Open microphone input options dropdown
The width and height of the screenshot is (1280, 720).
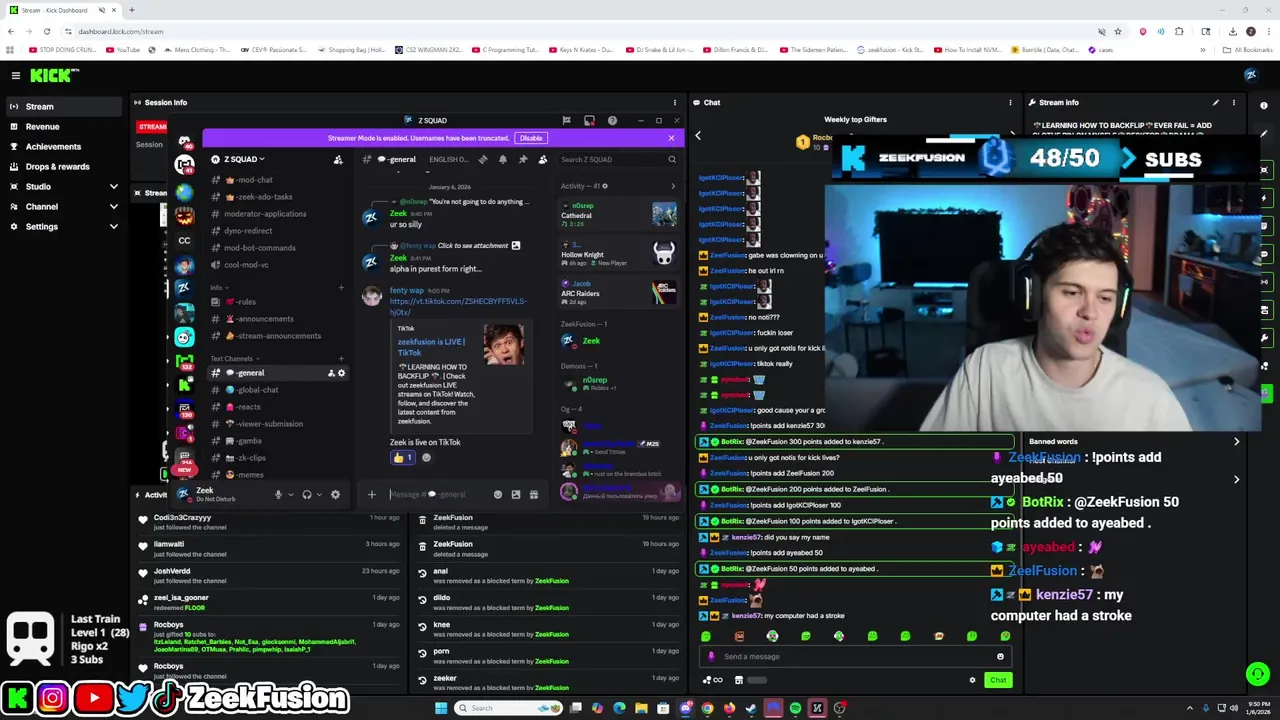pyautogui.click(x=291, y=494)
